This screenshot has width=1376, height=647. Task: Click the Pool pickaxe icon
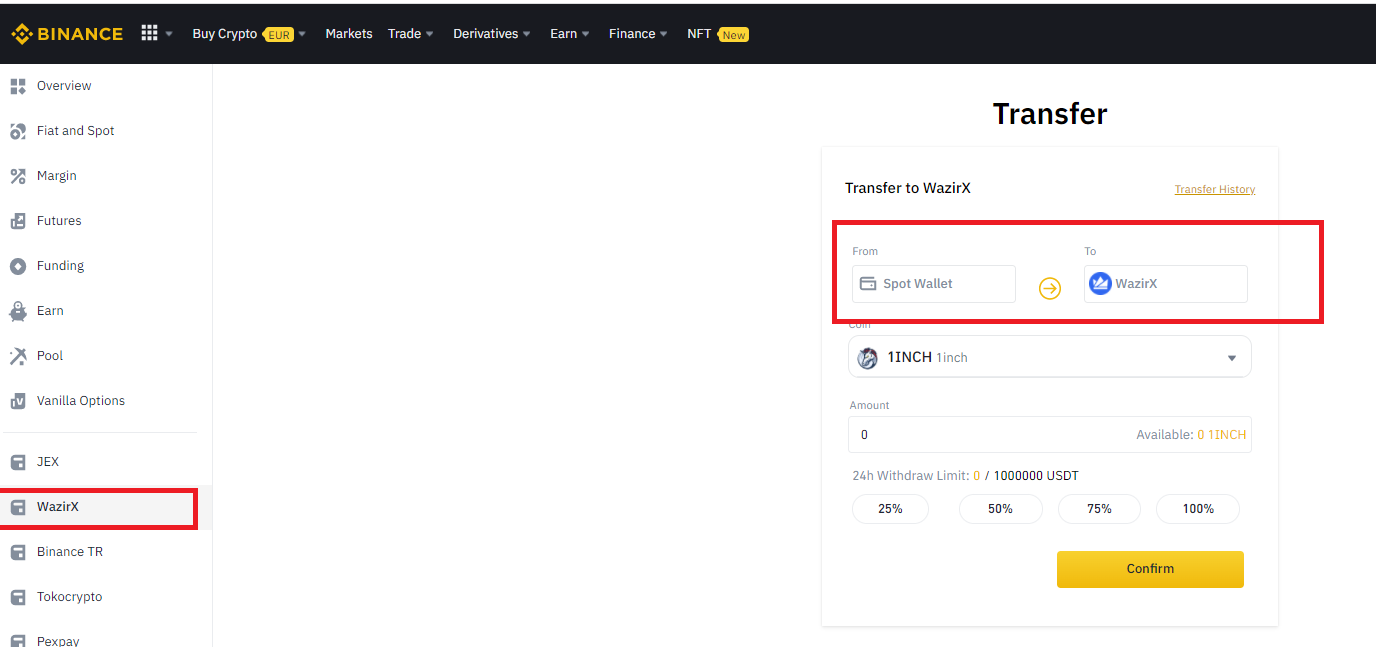tap(18, 356)
